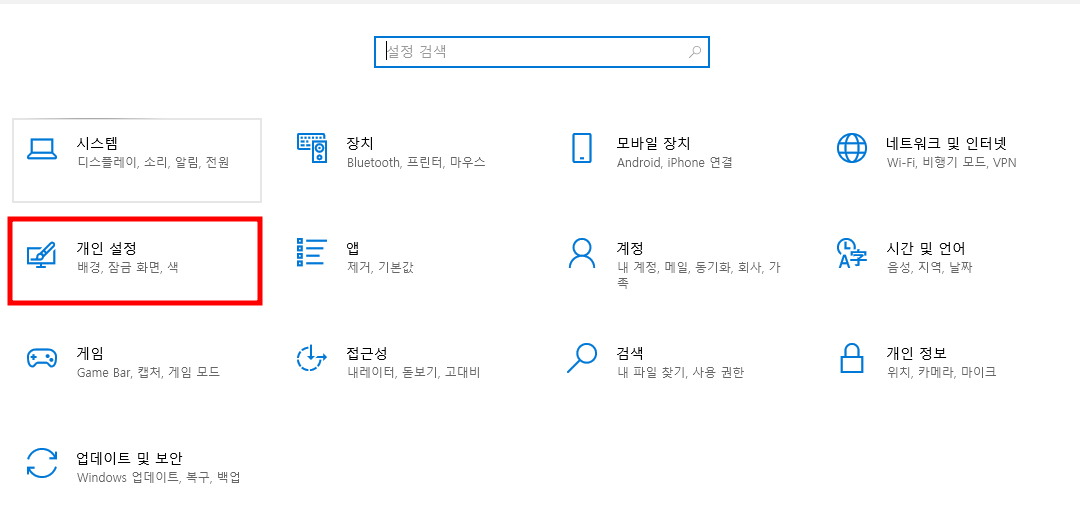Click the text 제거, 기본값
The image size is (1080, 521).
(x=380, y=267)
